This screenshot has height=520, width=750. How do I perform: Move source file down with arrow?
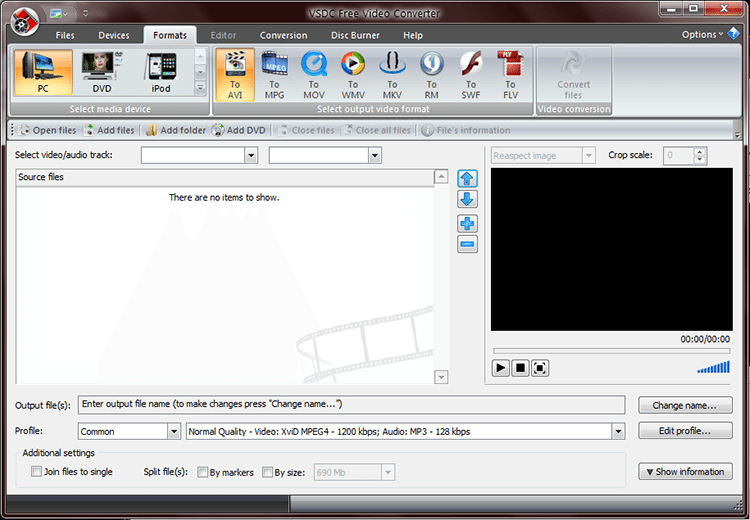[x=467, y=199]
